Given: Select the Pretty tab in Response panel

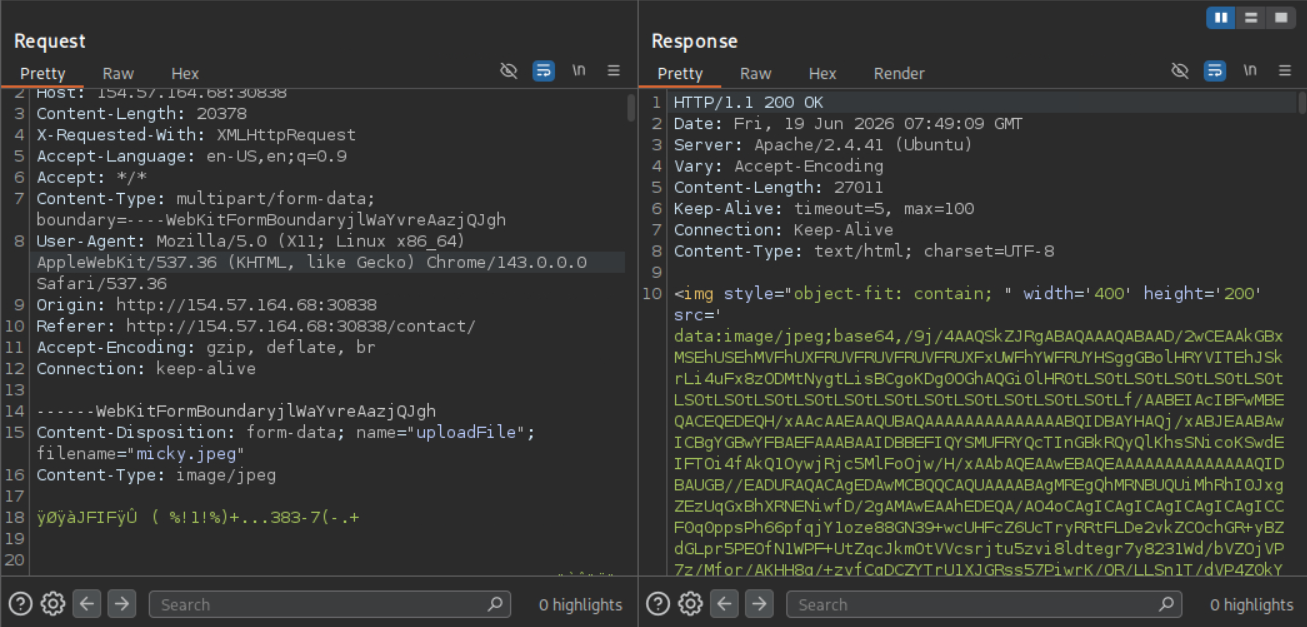Looking at the screenshot, I should pos(680,73).
